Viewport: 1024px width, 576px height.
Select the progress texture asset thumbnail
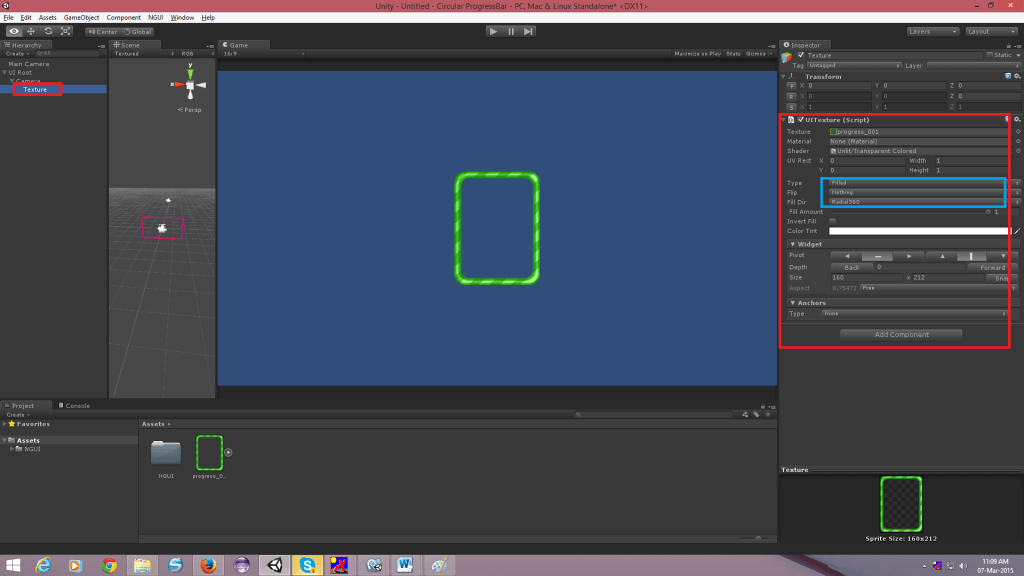click(x=210, y=453)
